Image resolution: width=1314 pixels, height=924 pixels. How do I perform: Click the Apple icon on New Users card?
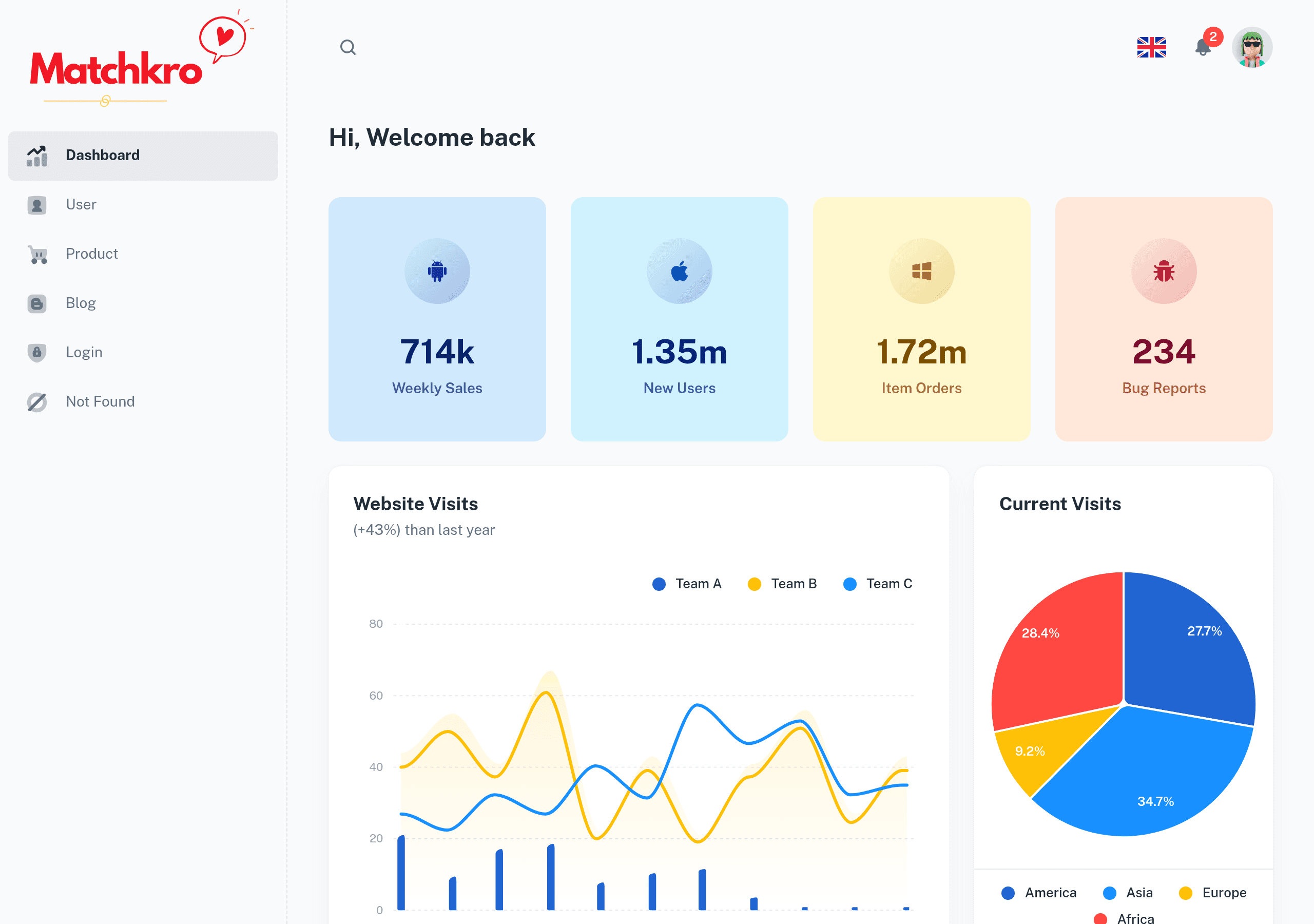679,271
